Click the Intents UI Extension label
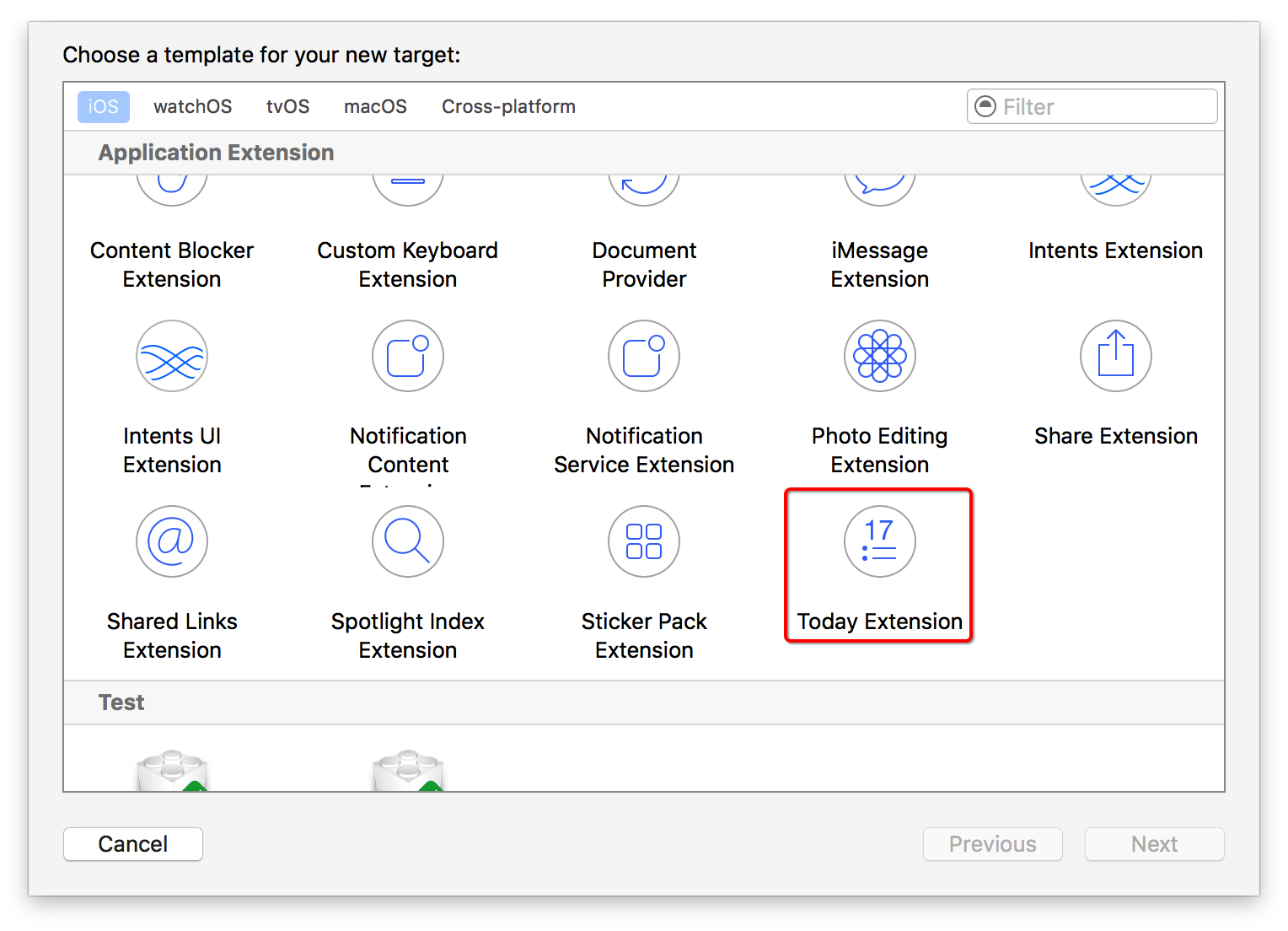 [x=172, y=450]
